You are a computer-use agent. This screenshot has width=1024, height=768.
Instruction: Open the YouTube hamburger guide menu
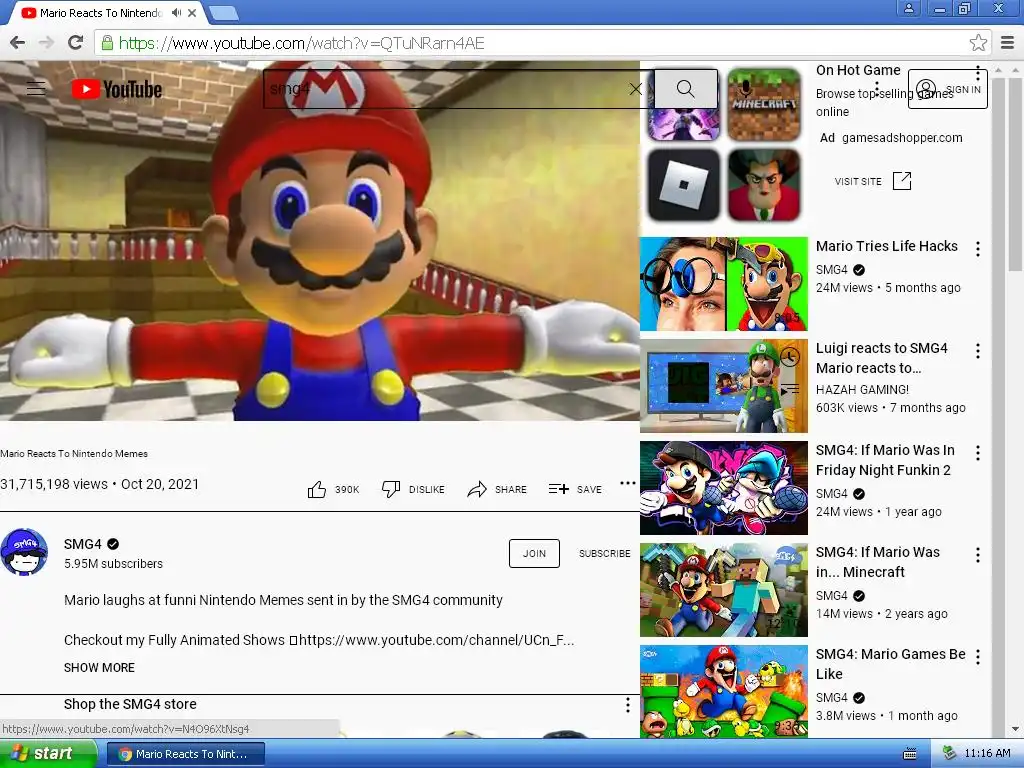click(36, 88)
